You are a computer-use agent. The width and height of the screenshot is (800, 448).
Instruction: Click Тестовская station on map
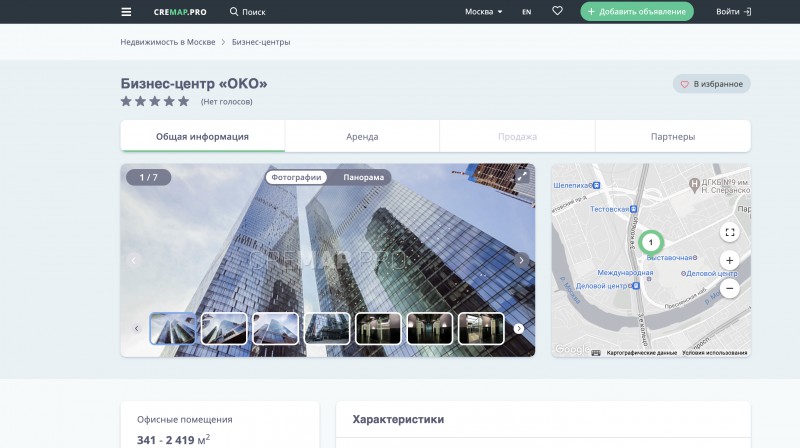(x=614, y=209)
